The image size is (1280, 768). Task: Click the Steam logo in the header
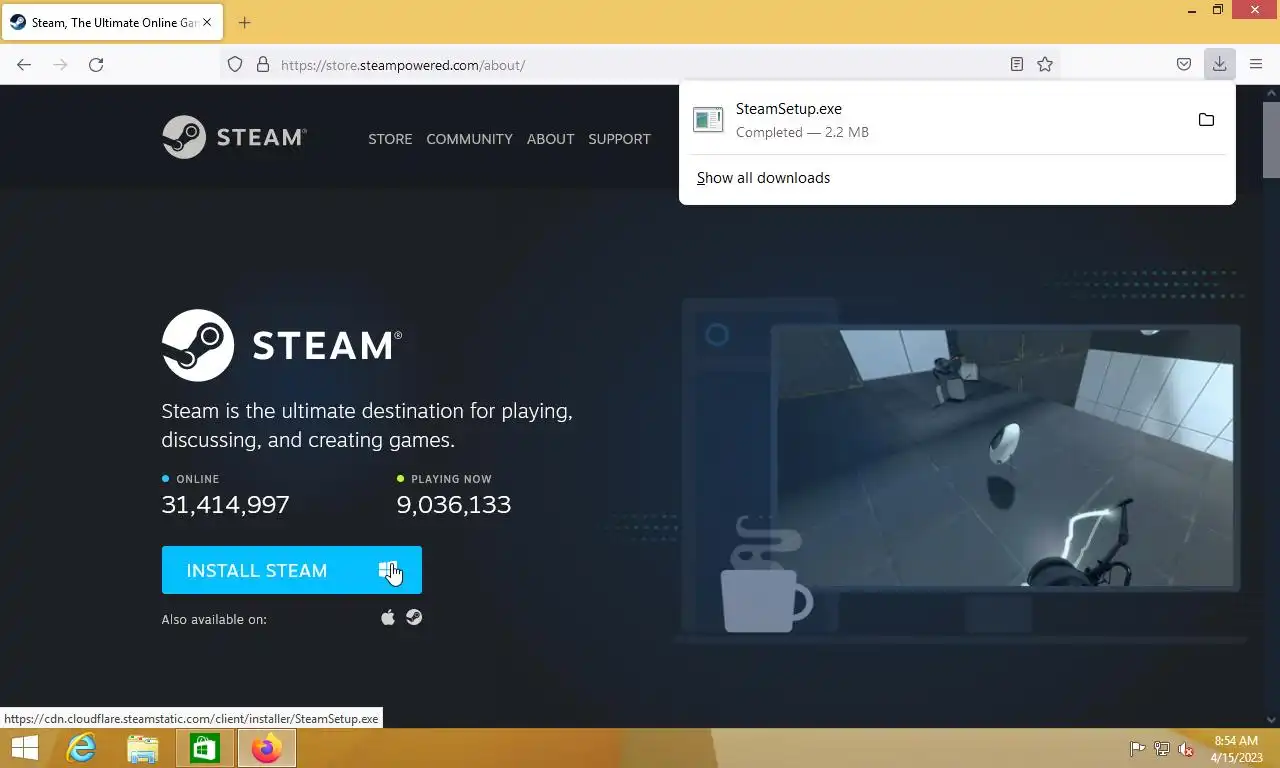coord(234,137)
